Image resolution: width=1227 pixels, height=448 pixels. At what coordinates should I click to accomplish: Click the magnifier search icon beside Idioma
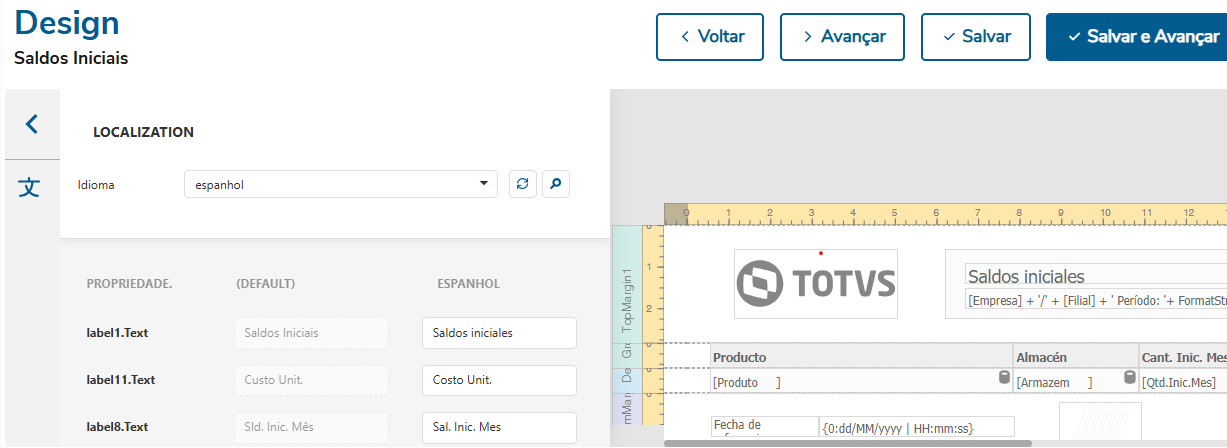(x=556, y=184)
